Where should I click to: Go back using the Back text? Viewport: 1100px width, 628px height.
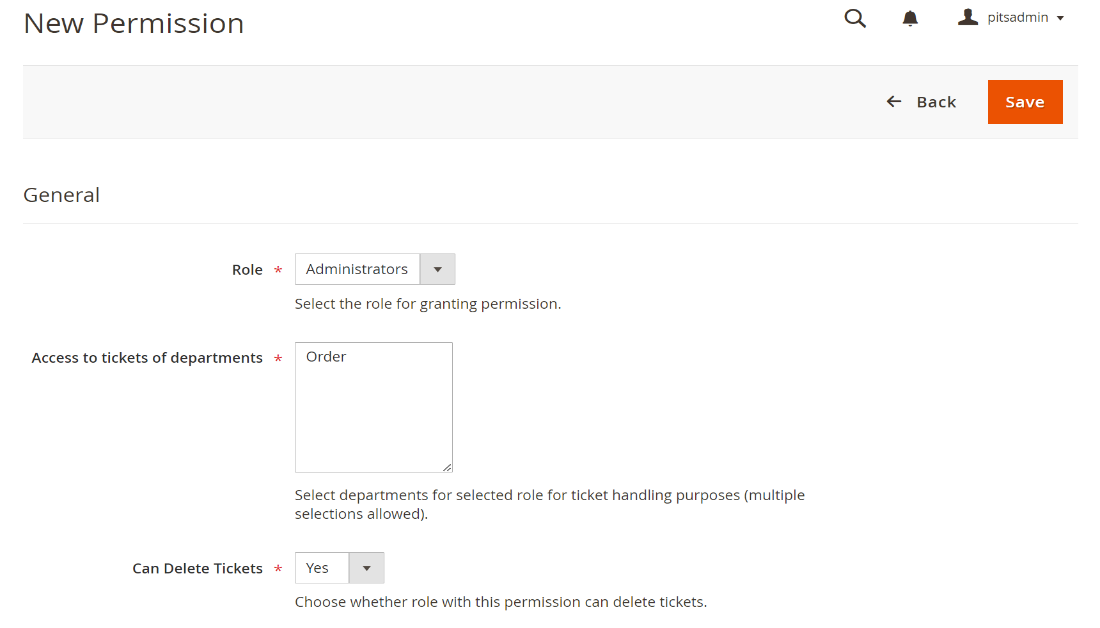click(x=936, y=102)
